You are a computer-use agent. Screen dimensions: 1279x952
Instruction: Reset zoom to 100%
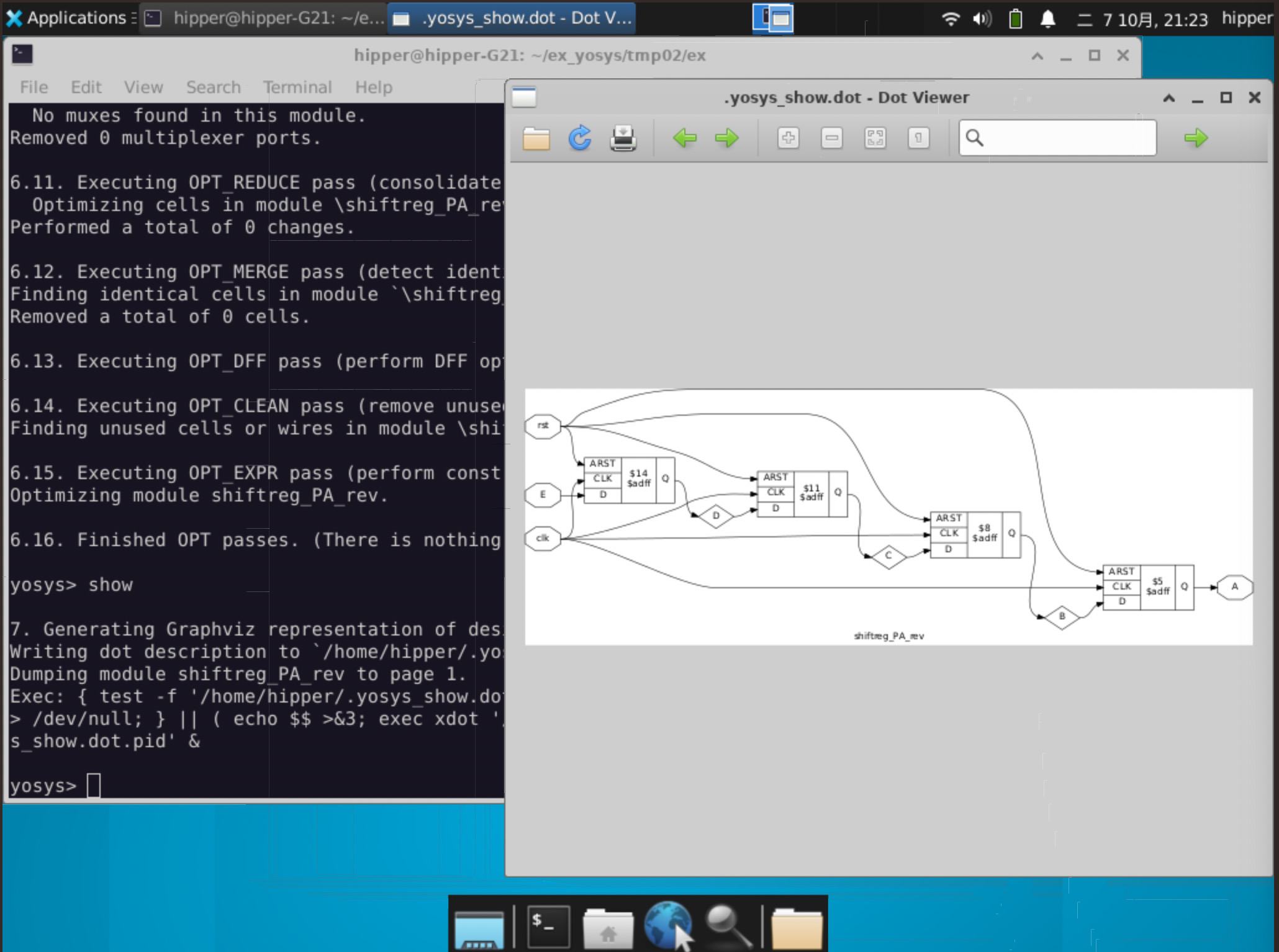(x=918, y=138)
